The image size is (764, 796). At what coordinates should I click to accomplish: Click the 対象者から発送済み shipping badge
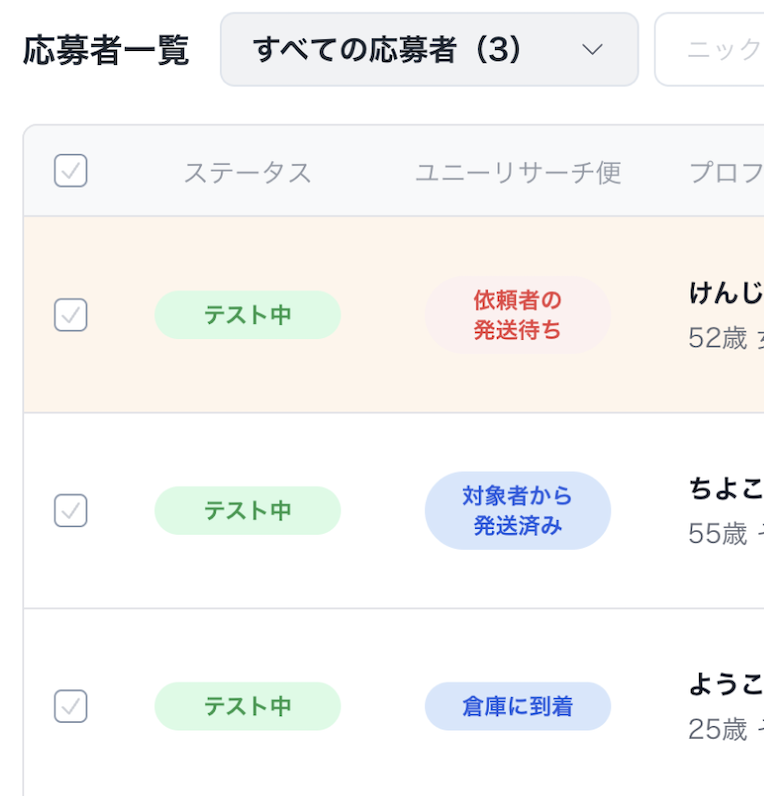click(x=518, y=510)
